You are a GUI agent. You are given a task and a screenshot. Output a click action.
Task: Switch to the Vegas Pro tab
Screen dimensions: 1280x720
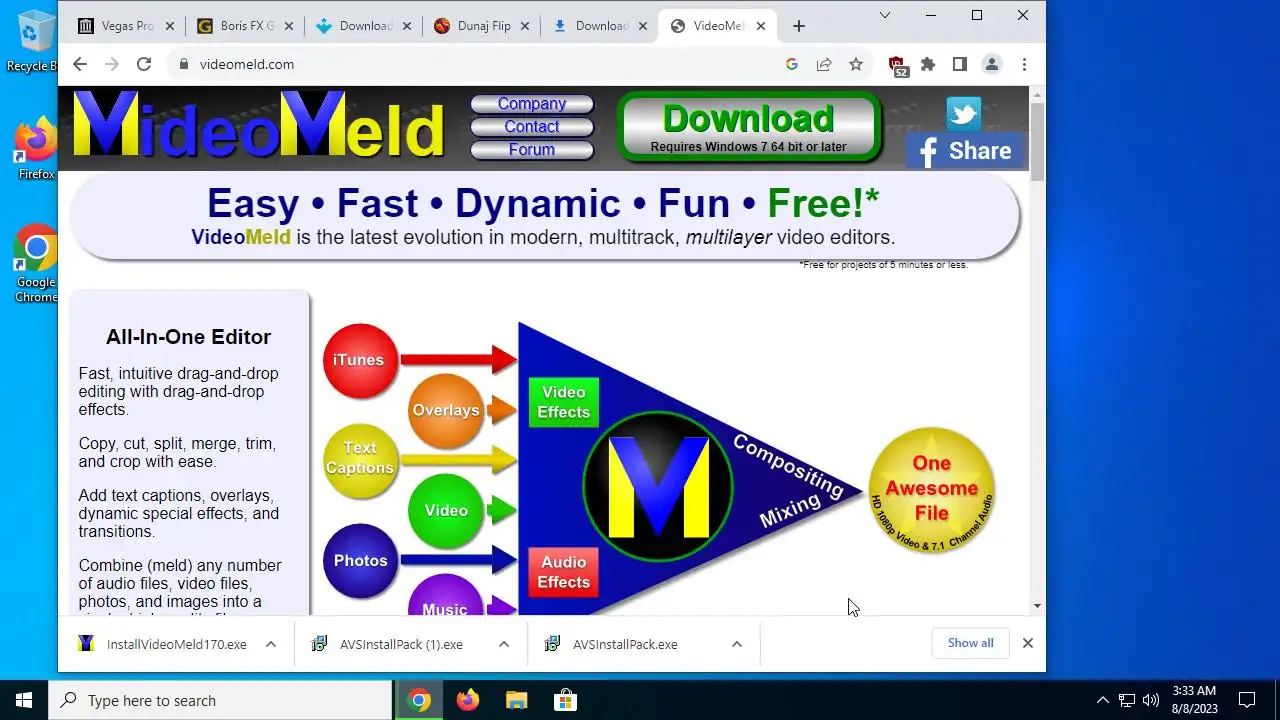126,26
